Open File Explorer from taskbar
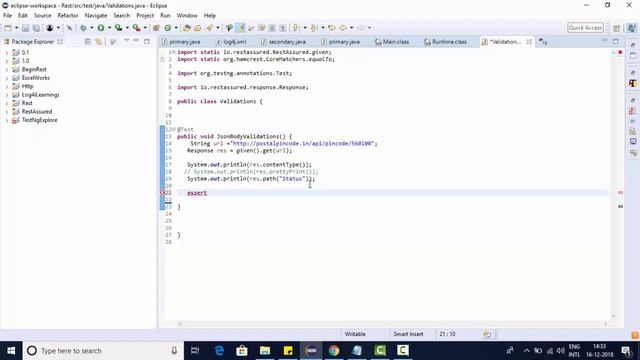The height and width of the screenshot is (360, 640). 265,351
